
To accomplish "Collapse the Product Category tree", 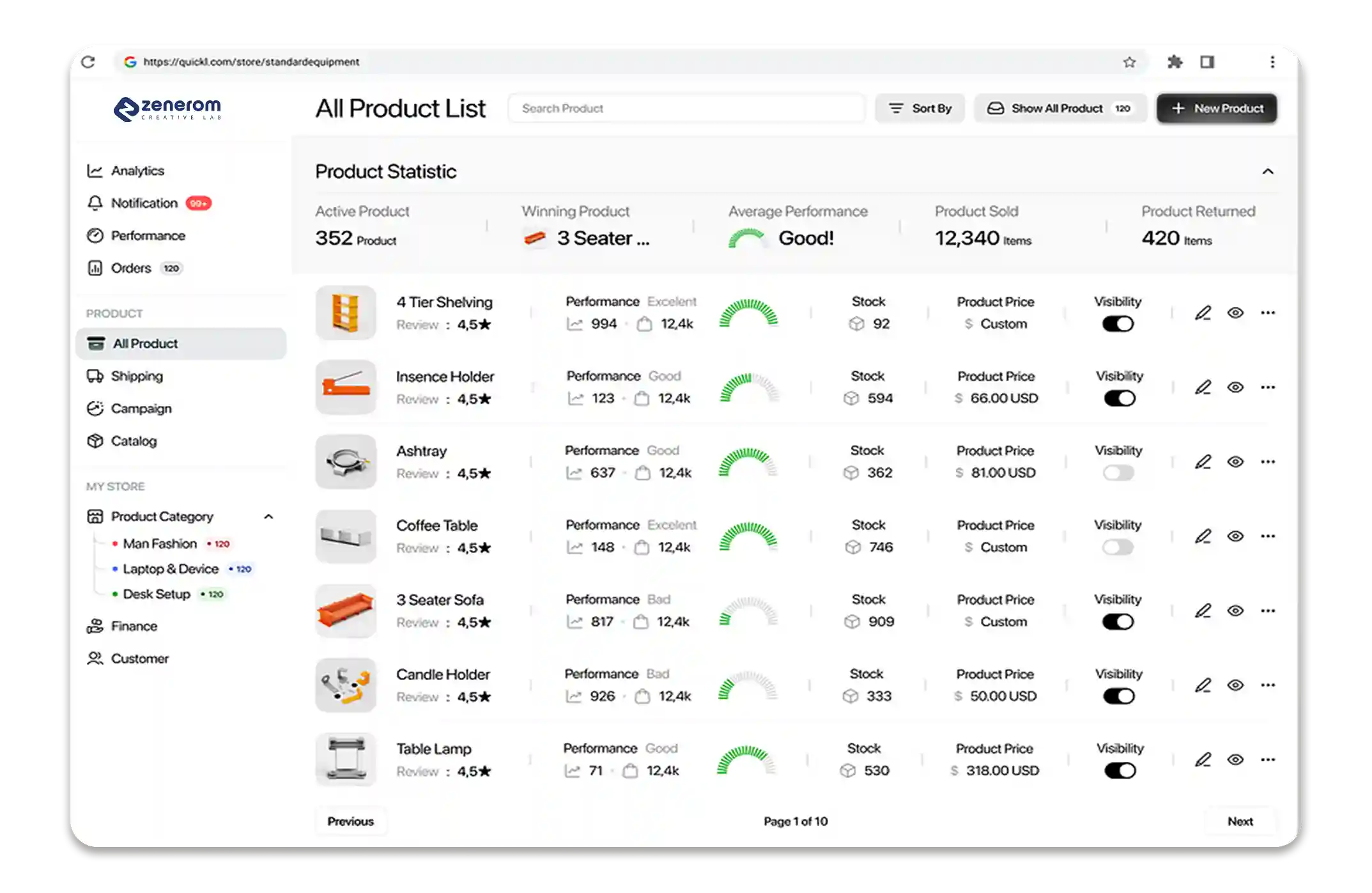I will 269,516.
